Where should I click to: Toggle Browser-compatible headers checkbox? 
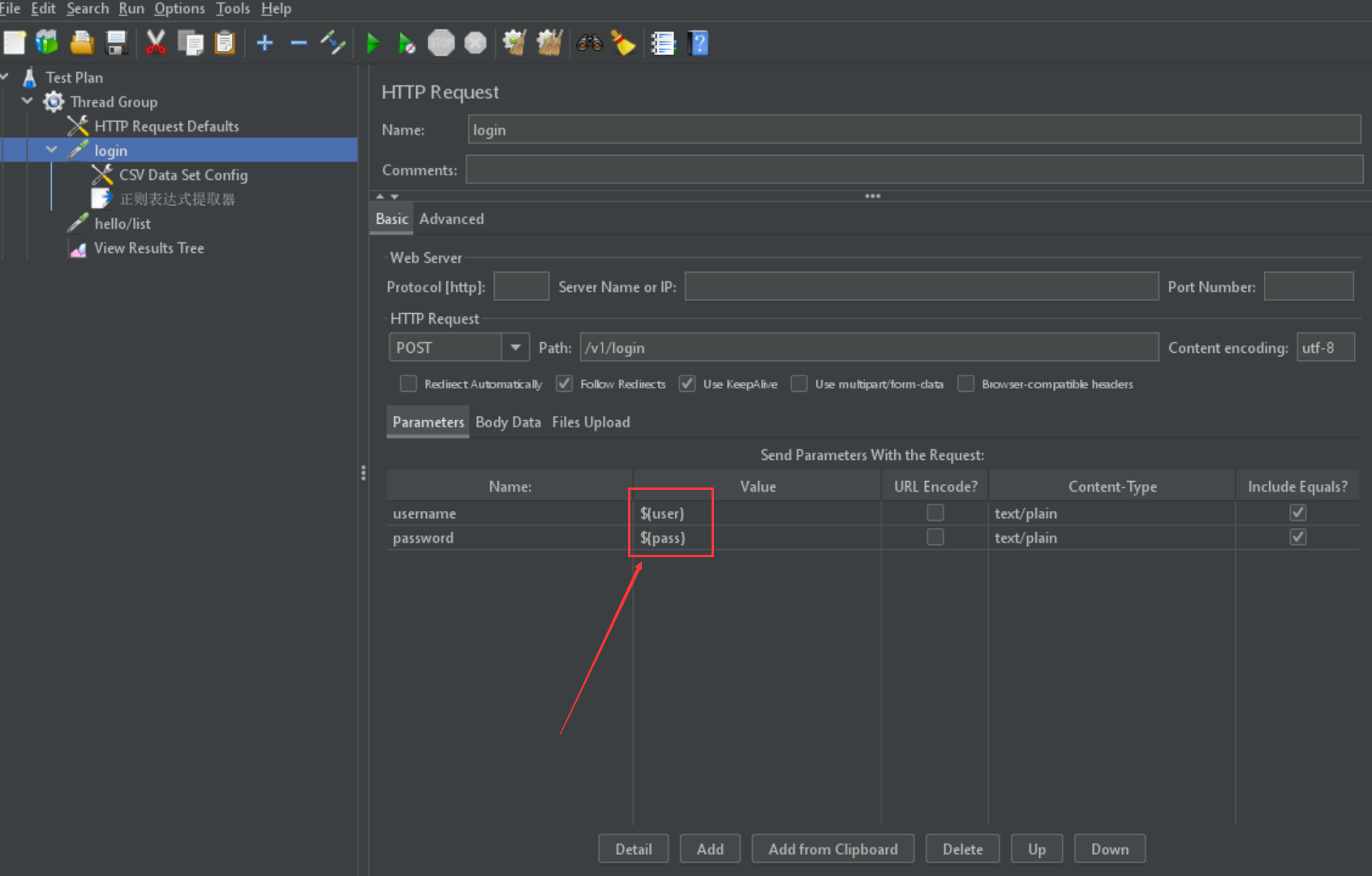[x=966, y=384]
